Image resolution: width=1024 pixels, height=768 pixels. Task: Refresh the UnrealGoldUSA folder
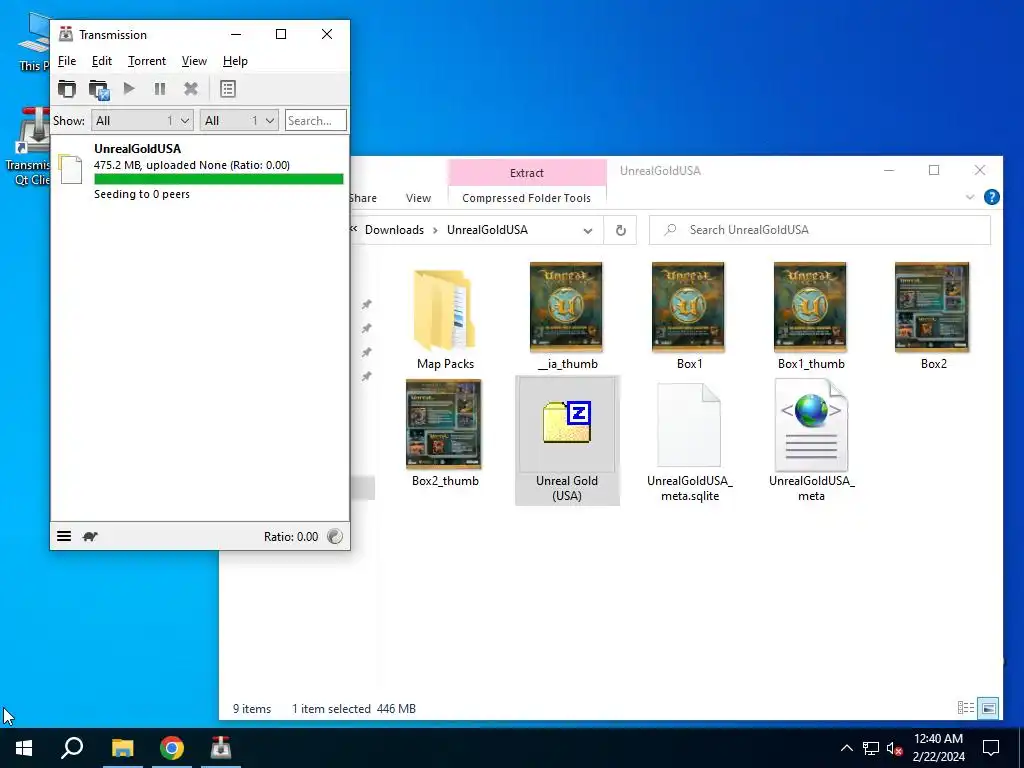pos(620,231)
